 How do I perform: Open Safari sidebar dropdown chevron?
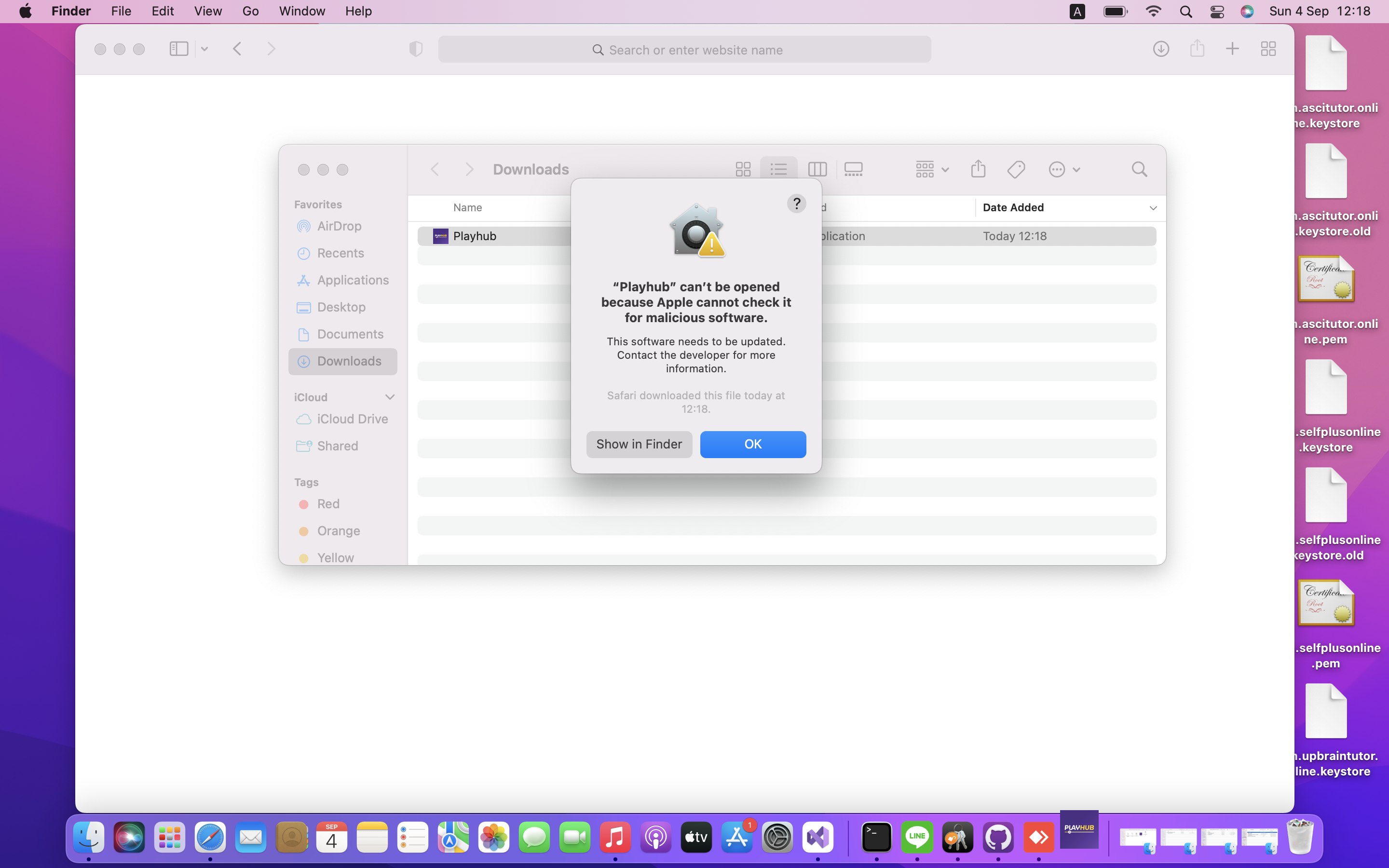pyautogui.click(x=204, y=49)
